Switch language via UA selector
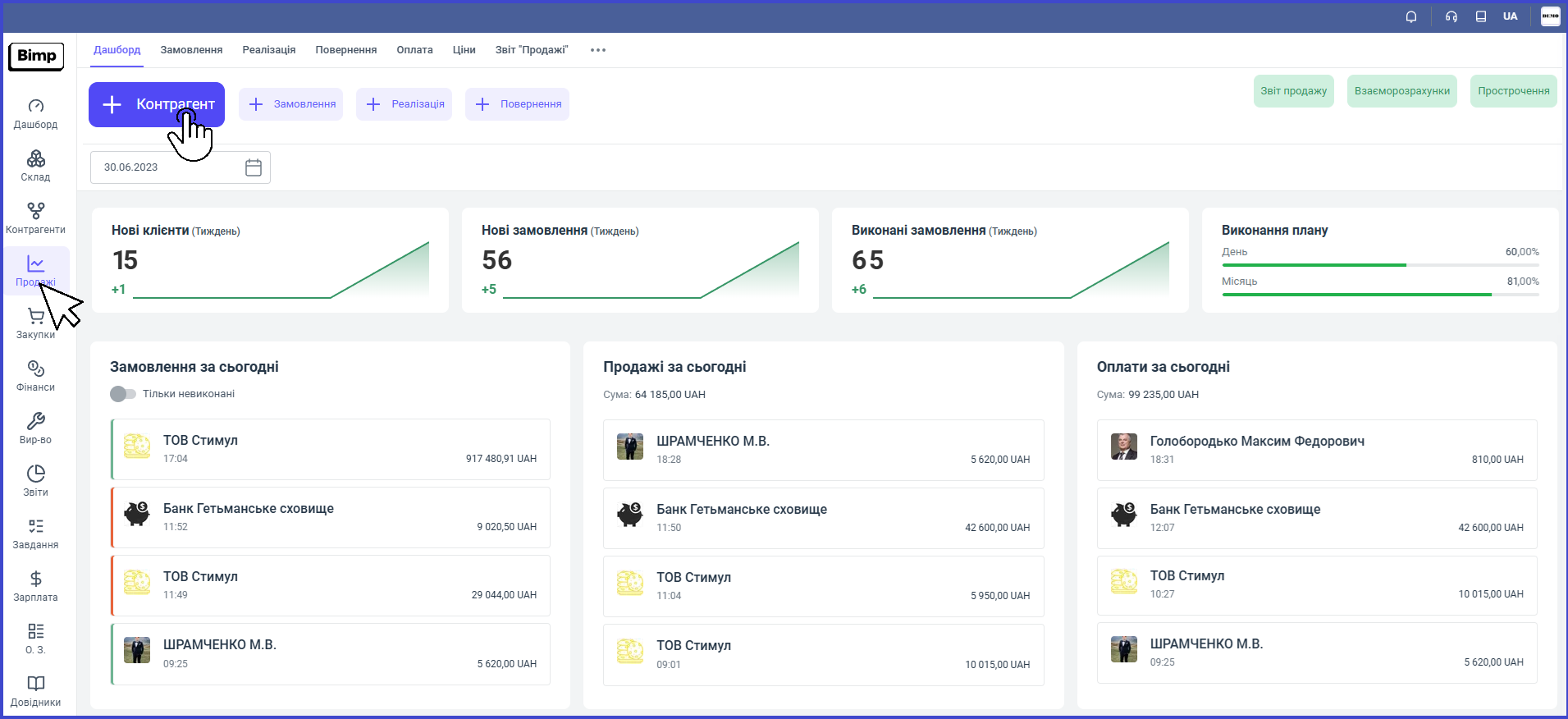The height and width of the screenshot is (719, 1568). click(1510, 16)
